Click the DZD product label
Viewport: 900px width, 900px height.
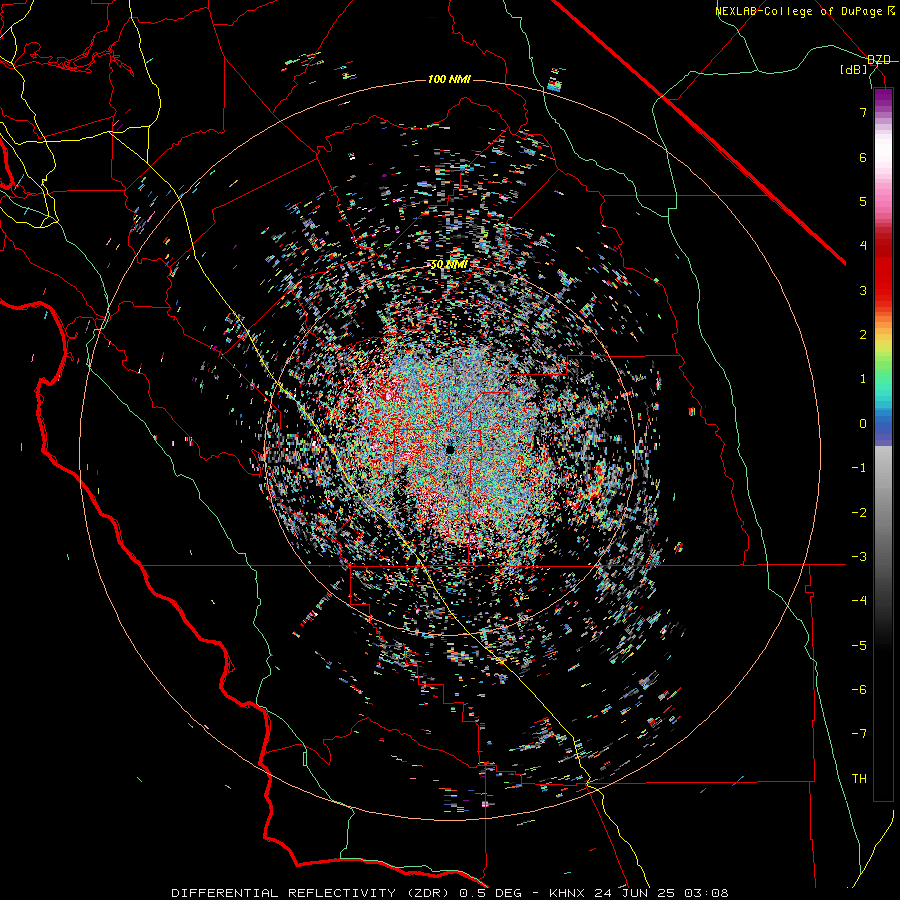point(879,60)
